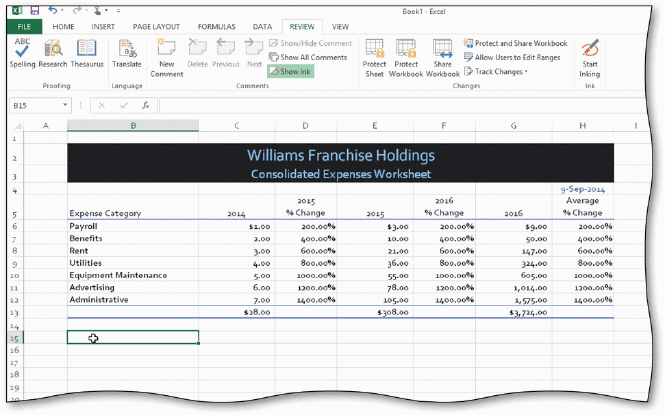665x415 pixels.
Task: Click the Name Box showing B15
Action: 36,106
